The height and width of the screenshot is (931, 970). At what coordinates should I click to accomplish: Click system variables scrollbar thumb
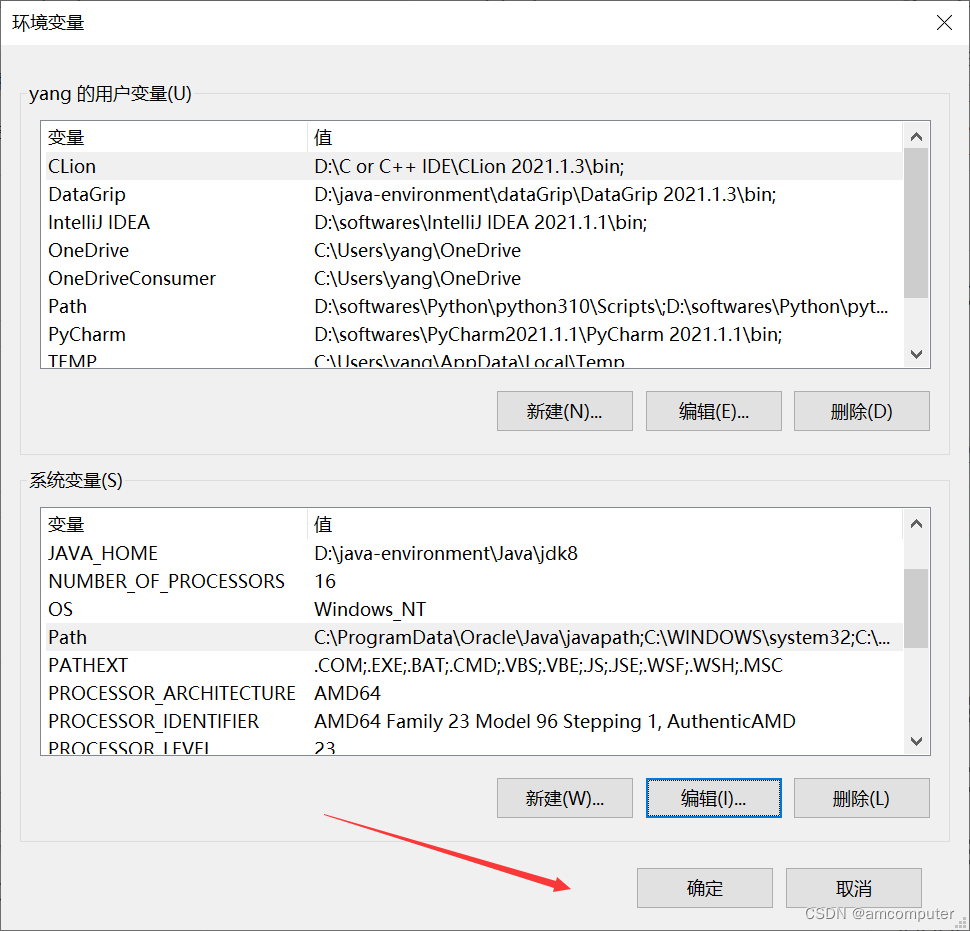point(916,608)
